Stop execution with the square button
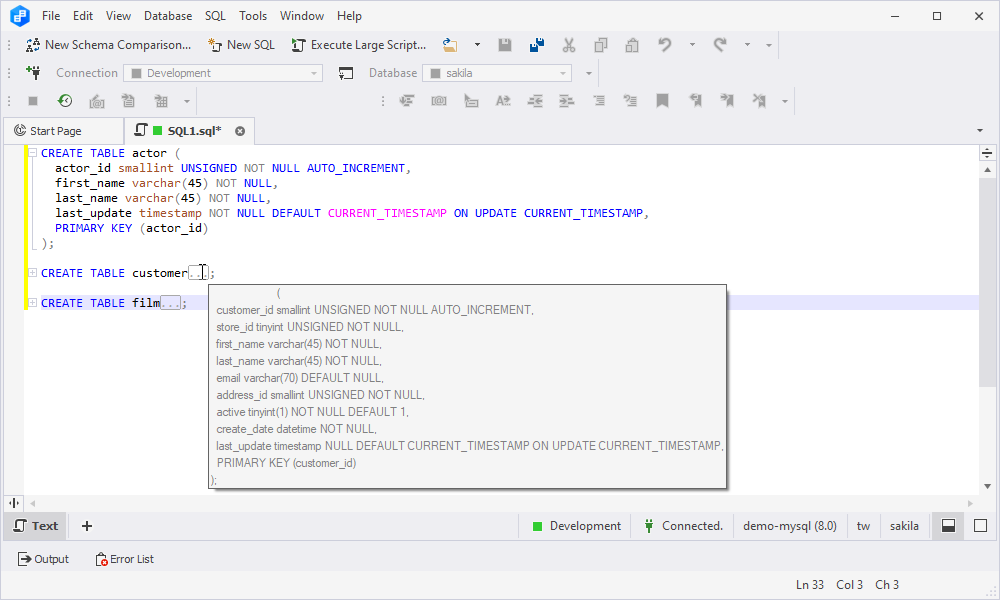The height and width of the screenshot is (600, 1000). point(33,101)
